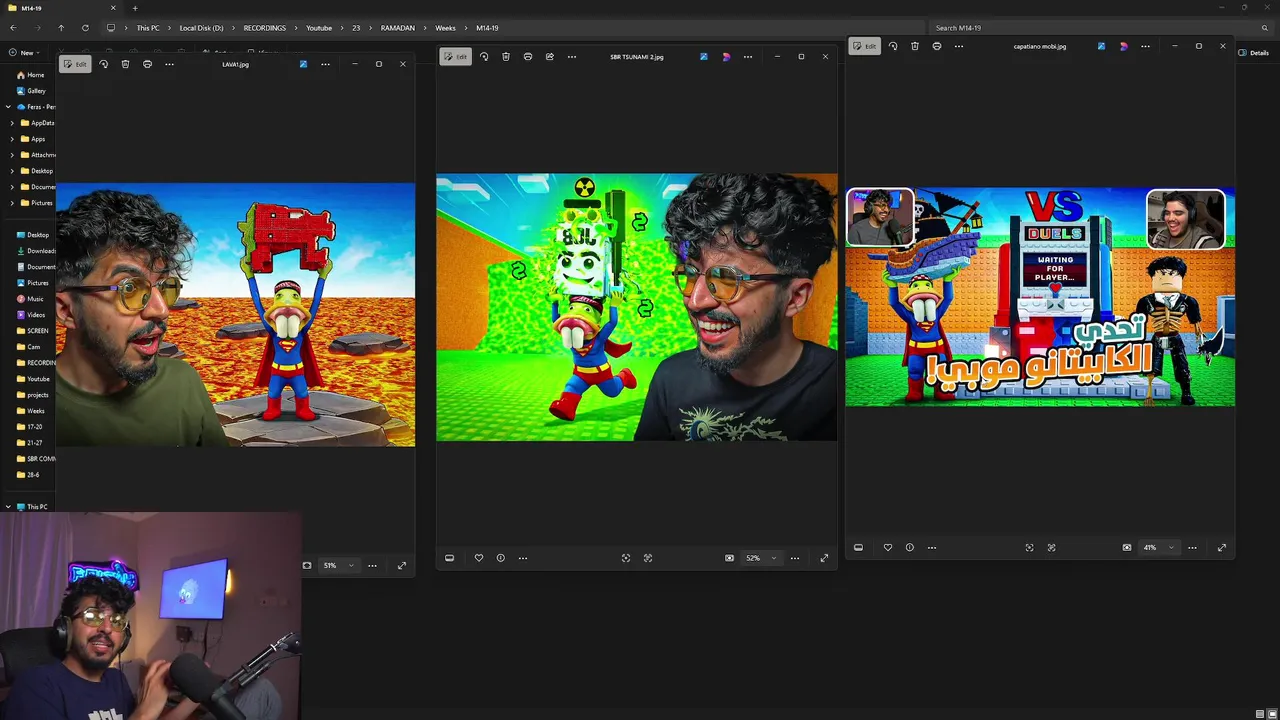
Task: Delete image in capatiano mobi window
Action: [x=915, y=46]
